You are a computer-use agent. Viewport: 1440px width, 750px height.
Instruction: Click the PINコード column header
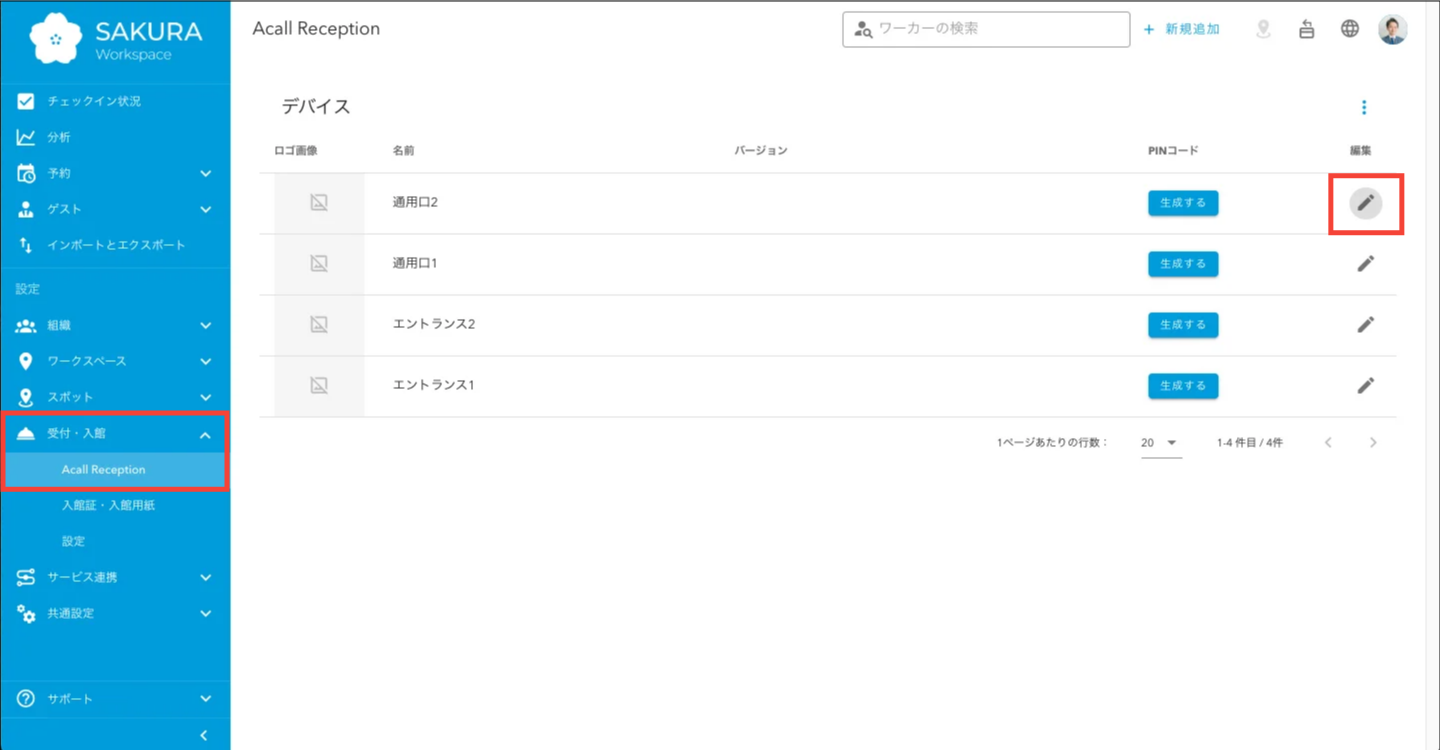(x=1173, y=151)
